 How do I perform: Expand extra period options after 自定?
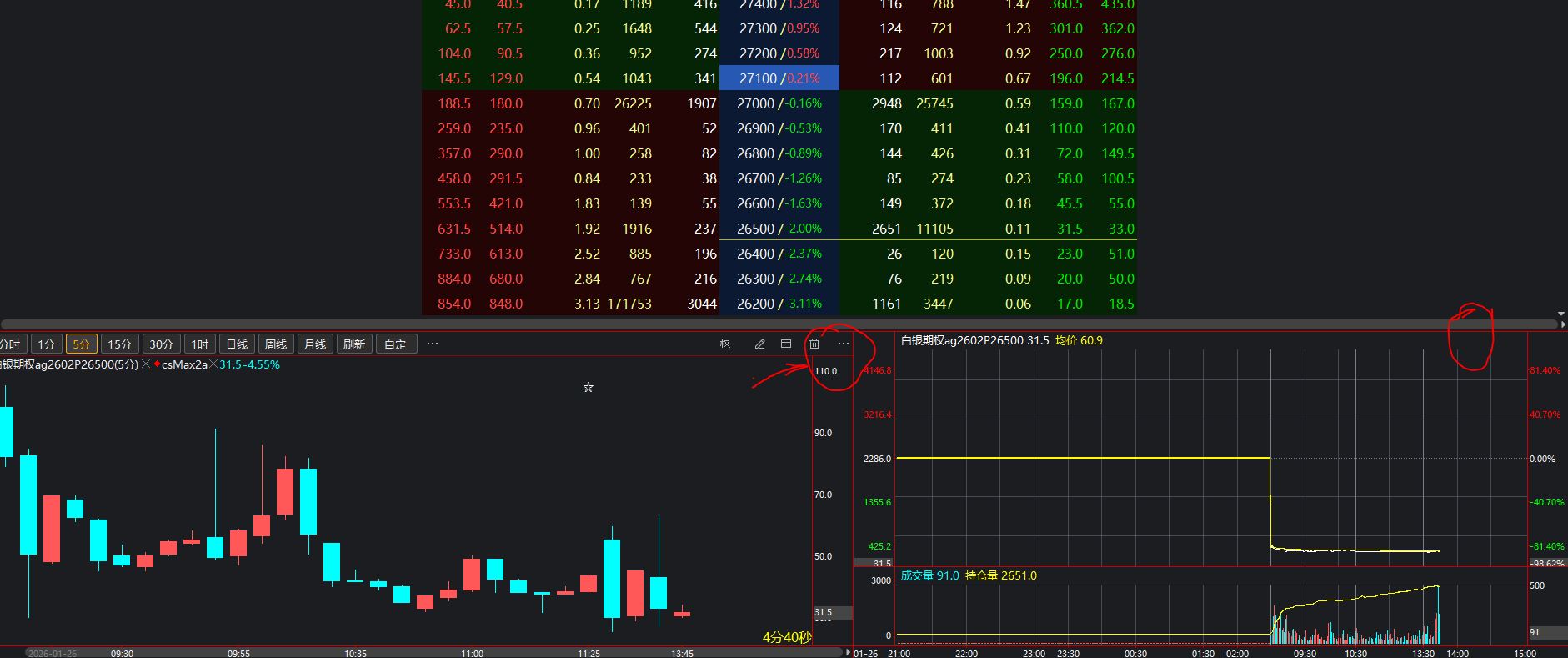click(432, 344)
